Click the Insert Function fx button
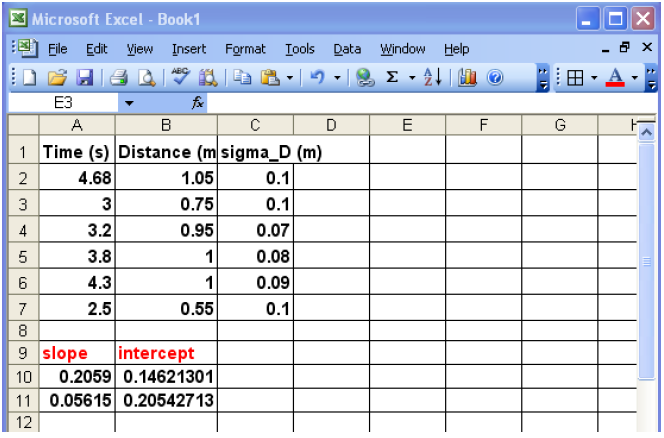This screenshot has height=438, width=664. [x=198, y=102]
